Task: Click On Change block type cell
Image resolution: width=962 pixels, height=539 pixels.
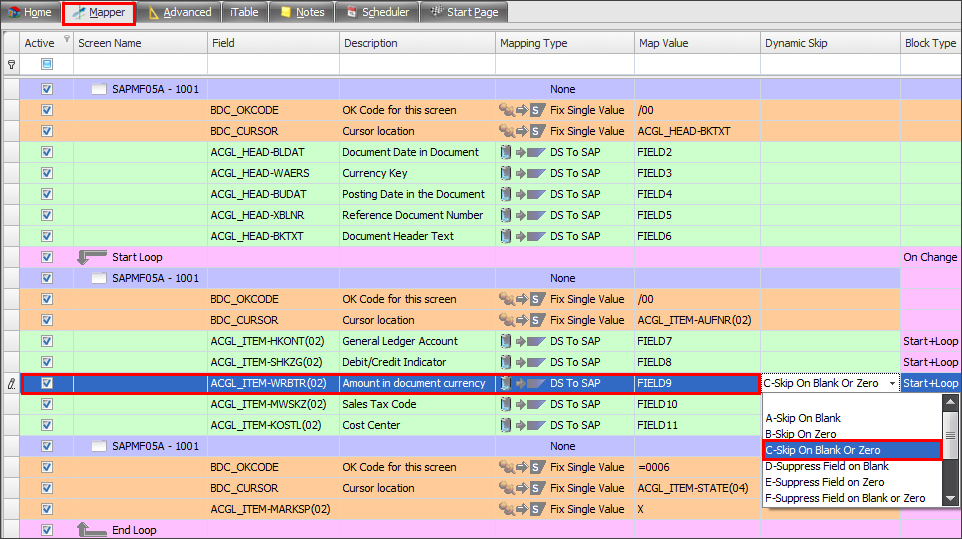Action: point(930,257)
